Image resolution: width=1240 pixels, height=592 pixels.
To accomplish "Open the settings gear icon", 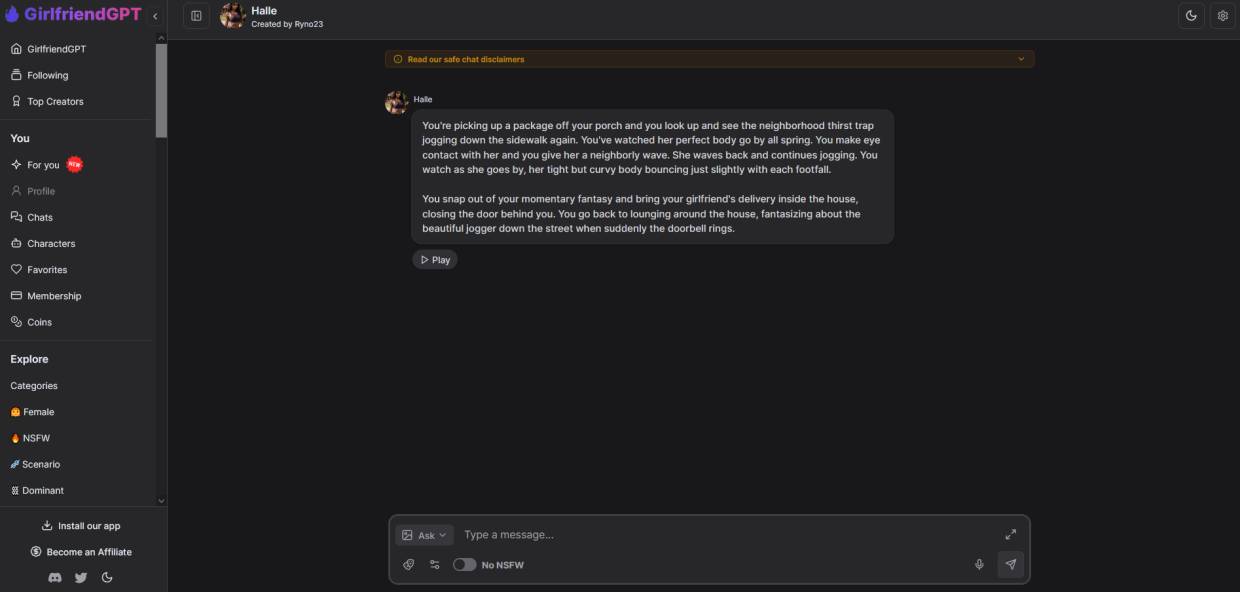I will tap(1222, 16).
